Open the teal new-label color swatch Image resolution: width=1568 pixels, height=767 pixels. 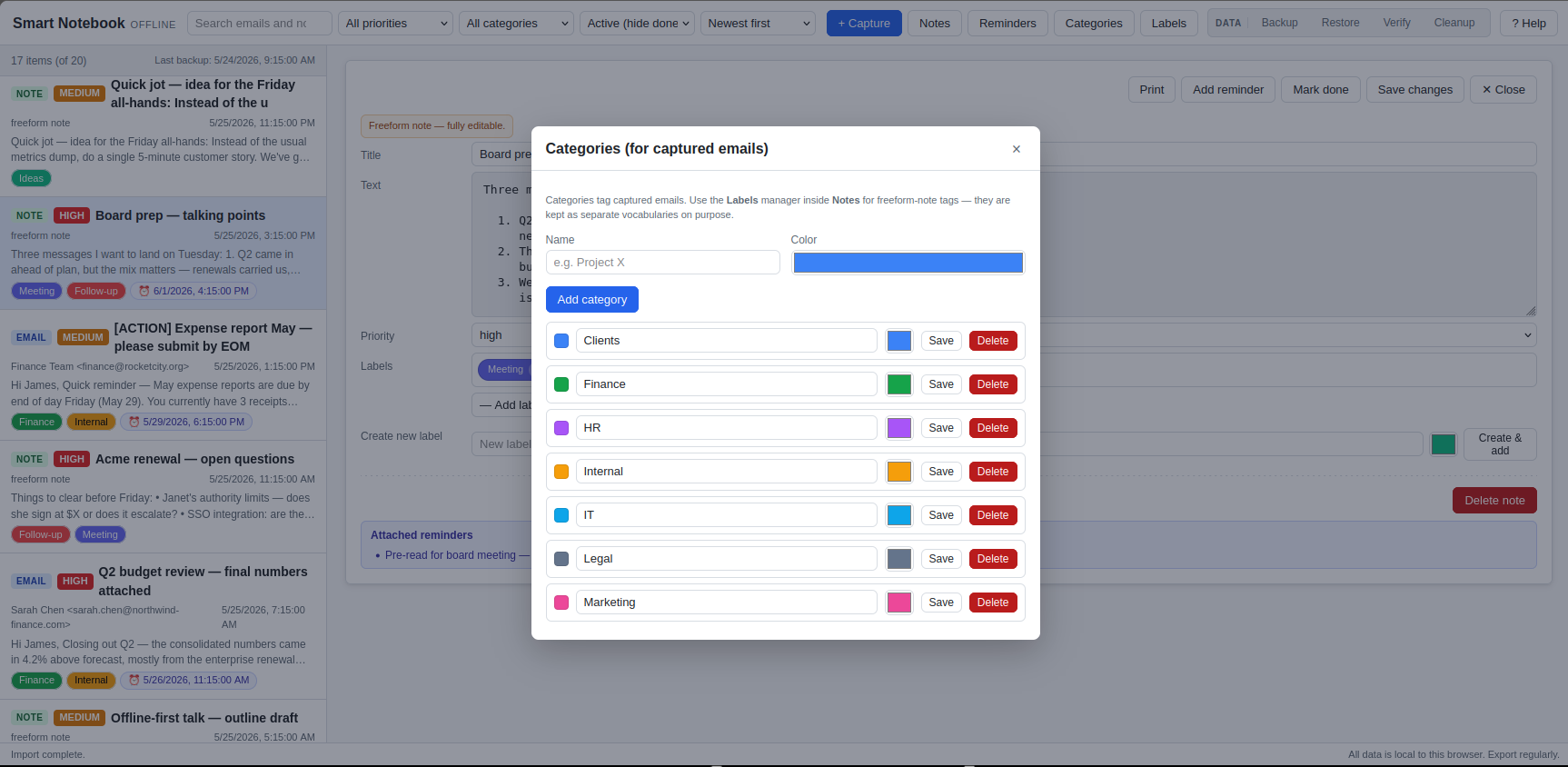pos(1444,444)
